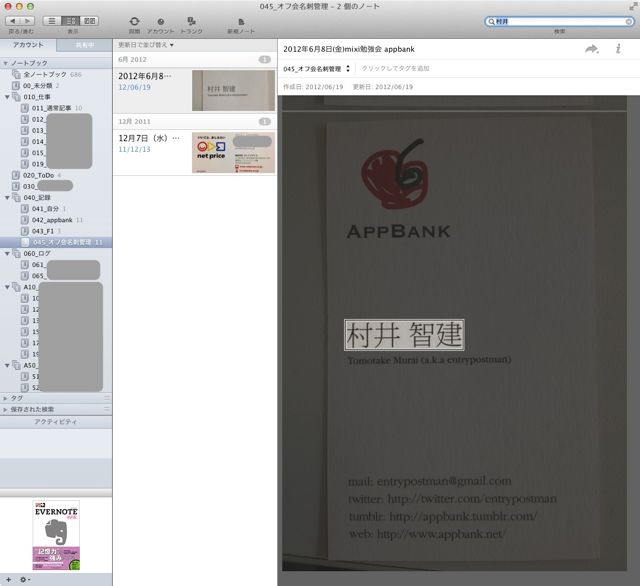Open the 2012年6月8 note in list
The height and width of the screenshot is (586, 640).
195,91
